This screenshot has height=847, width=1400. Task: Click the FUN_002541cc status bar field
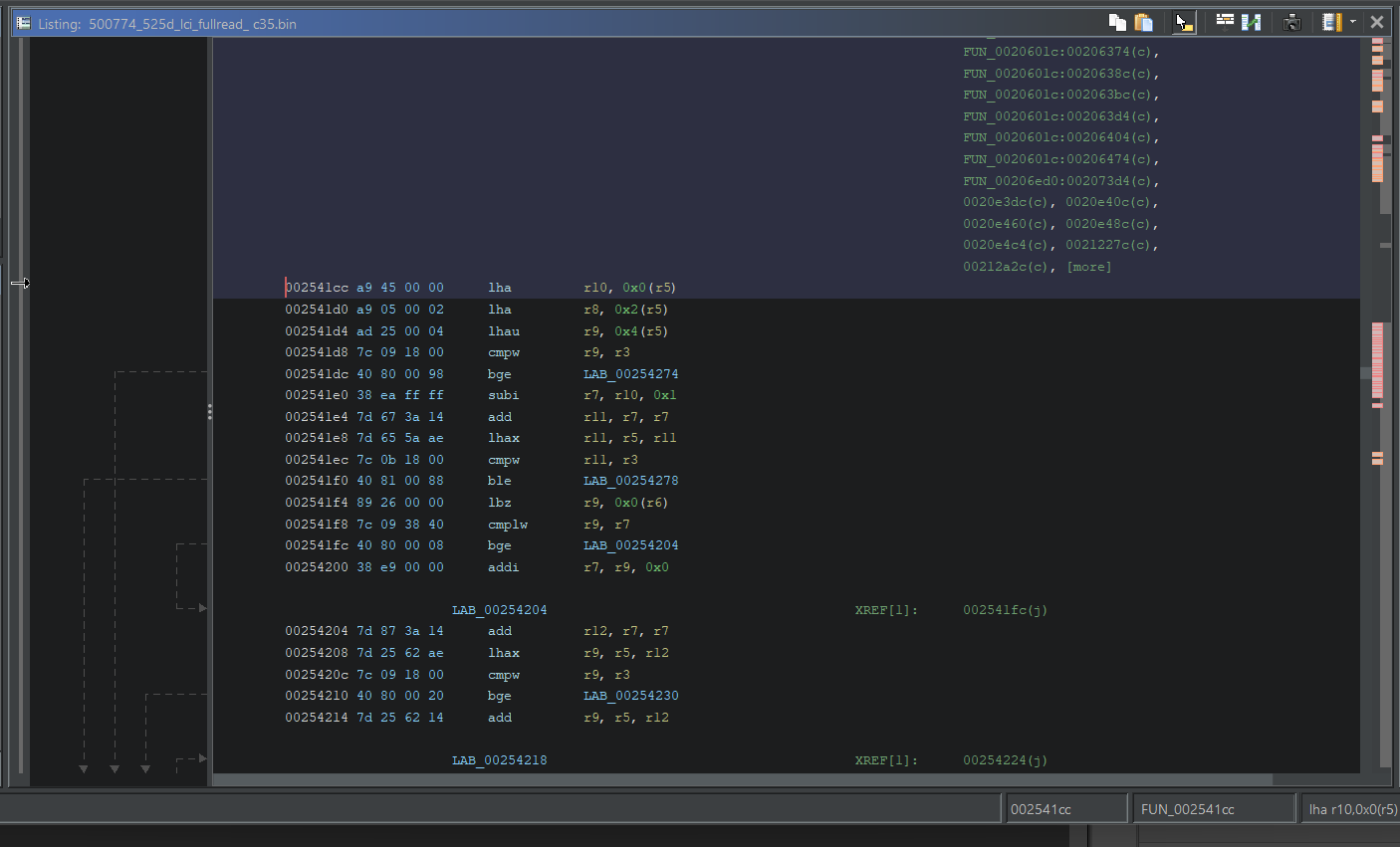[x=1214, y=809]
